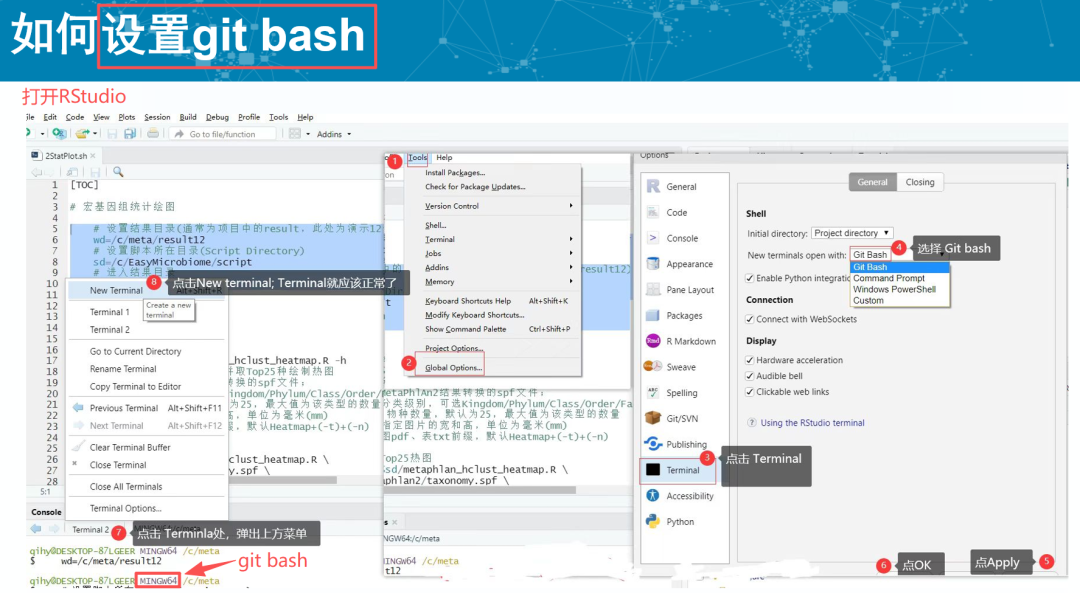Toggle Clickable web links checkbox
Image resolution: width=1080 pixels, height=593 pixels.
(x=749, y=391)
